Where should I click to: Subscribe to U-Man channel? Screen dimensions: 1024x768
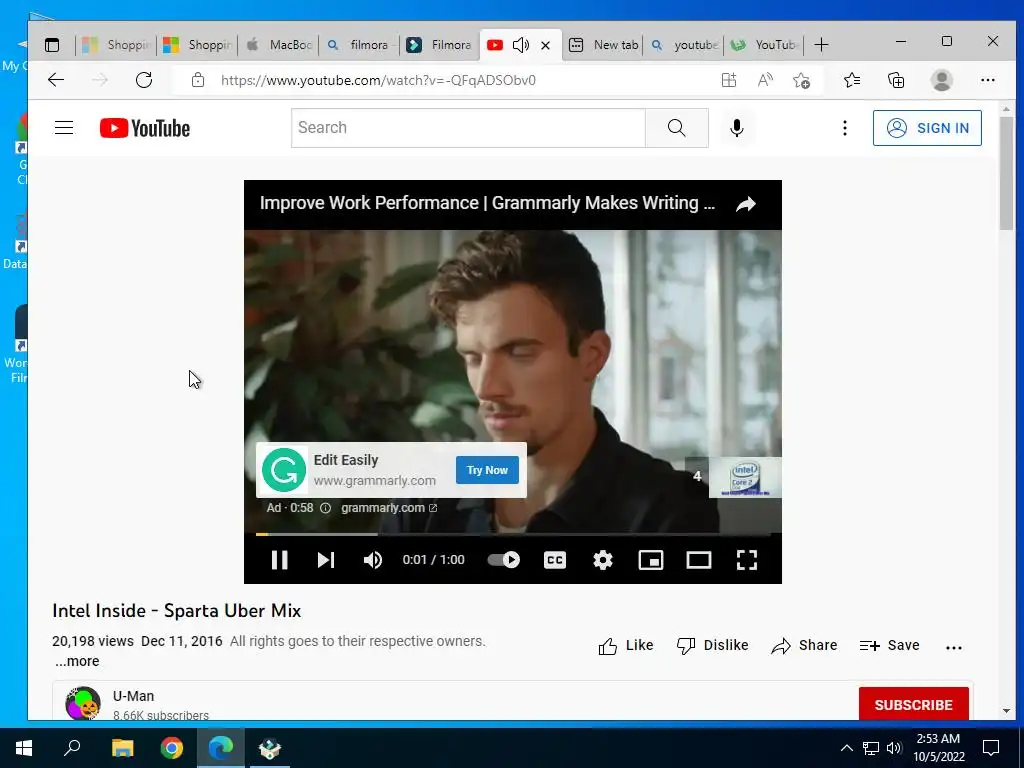pyautogui.click(x=914, y=704)
